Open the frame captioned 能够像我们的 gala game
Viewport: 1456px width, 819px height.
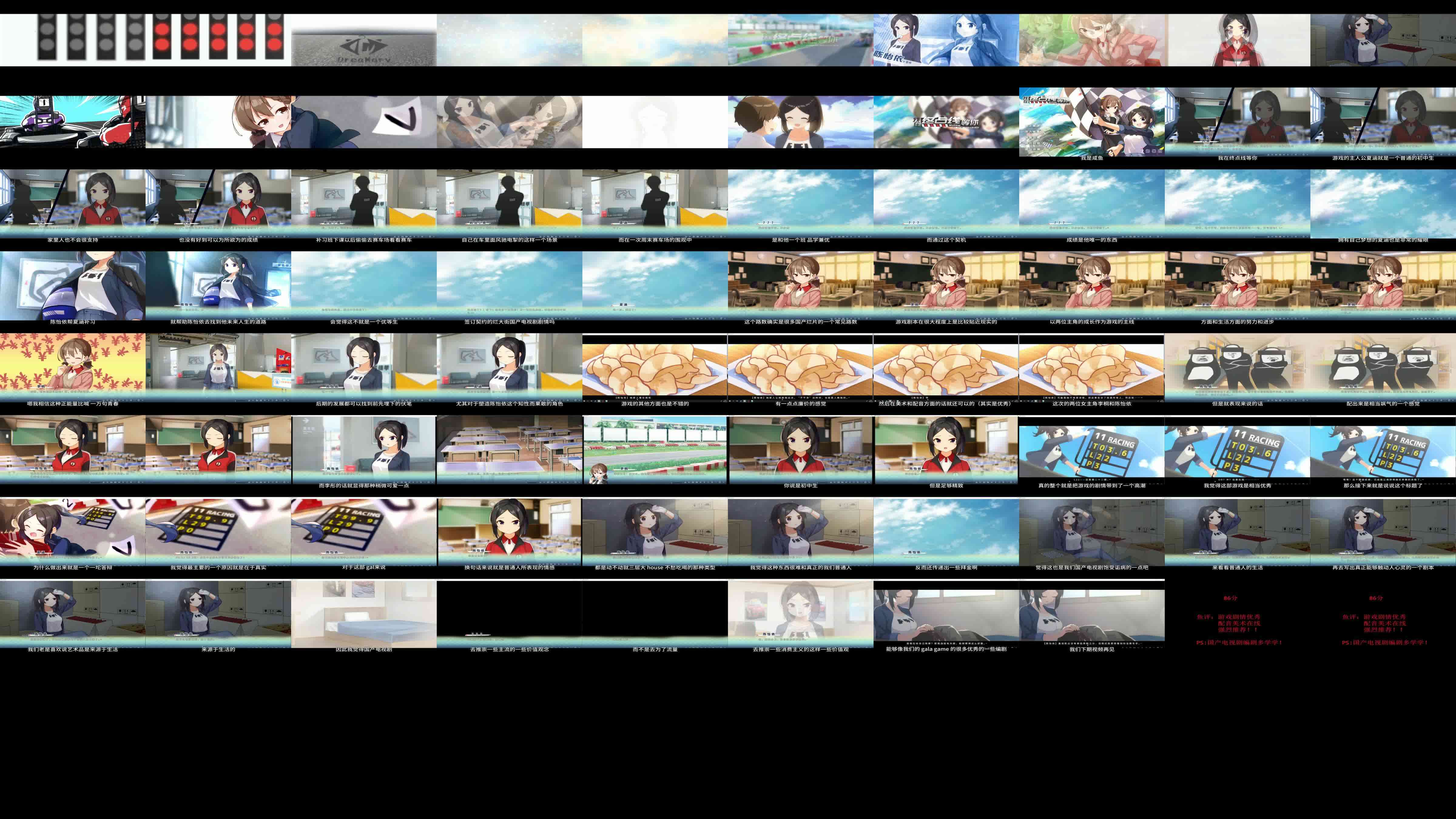946,614
